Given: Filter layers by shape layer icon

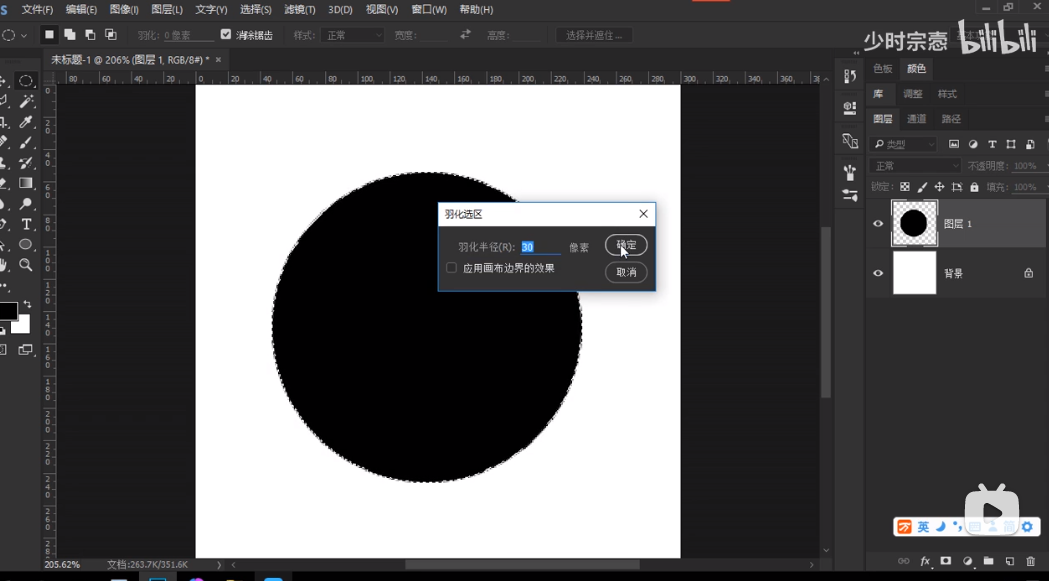Looking at the screenshot, I should point(1011,144).
